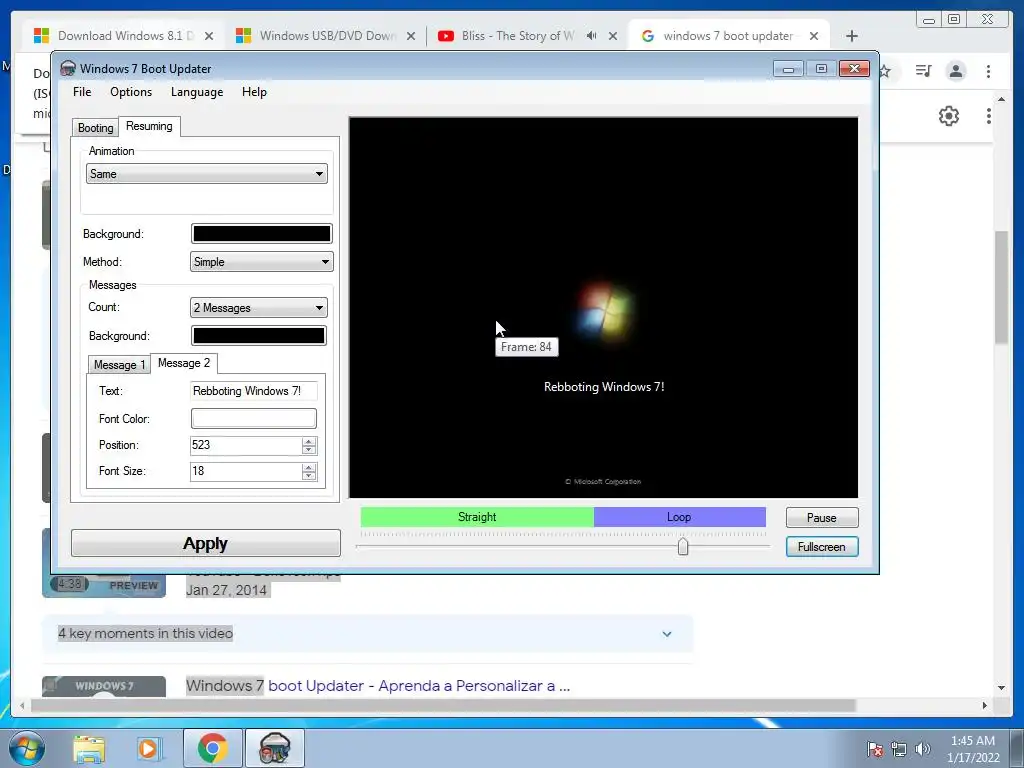Open Google settings gear icon

coord(949,116)
